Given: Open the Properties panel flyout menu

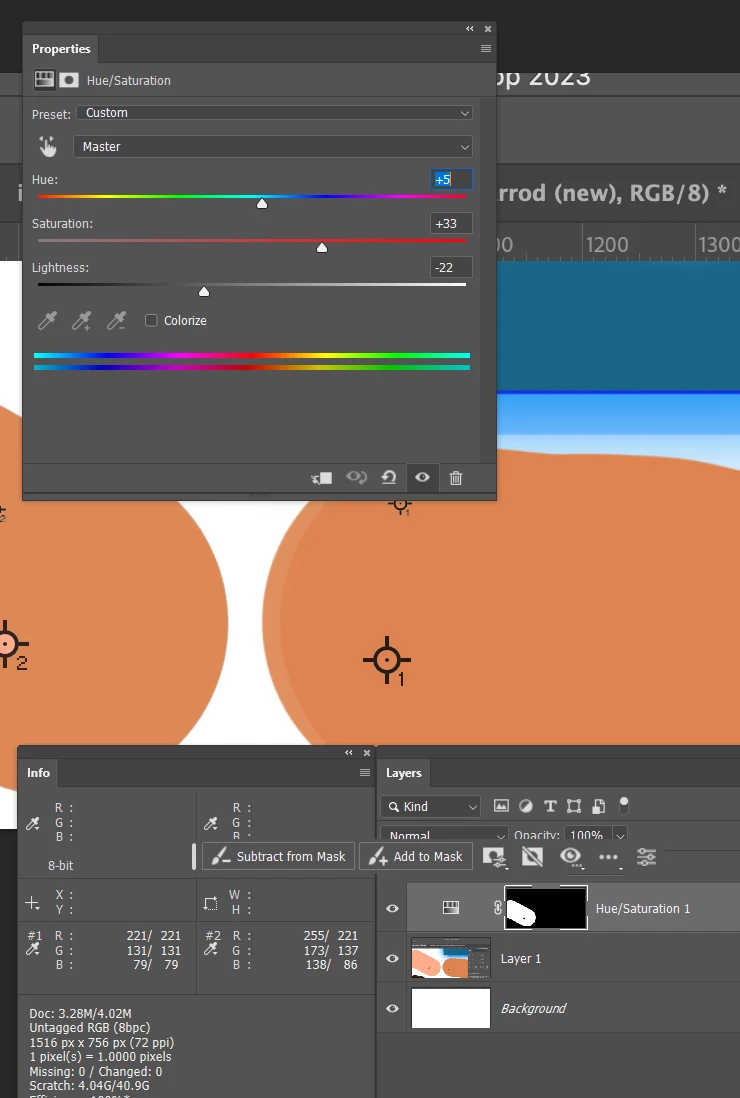Looking at the screenshot, I should point(486,48).
